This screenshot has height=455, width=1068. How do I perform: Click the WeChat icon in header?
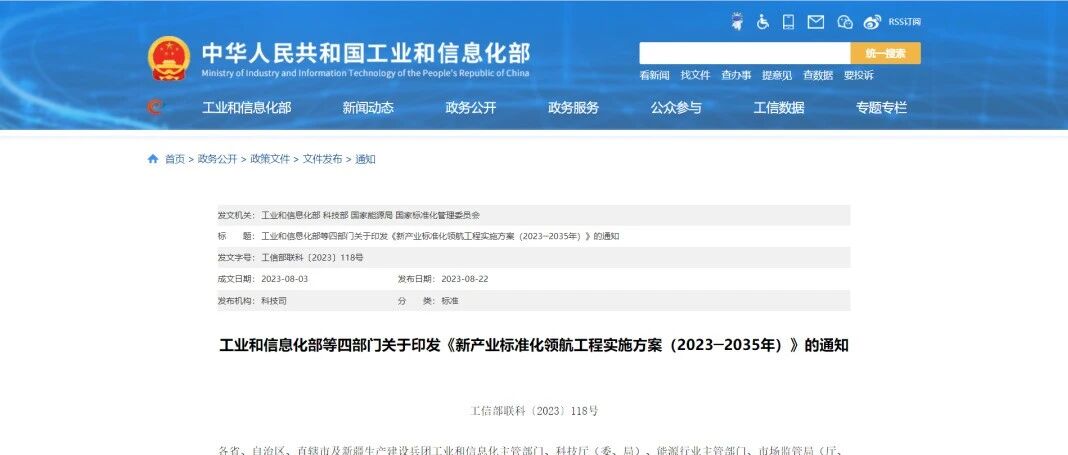point(845,22)
